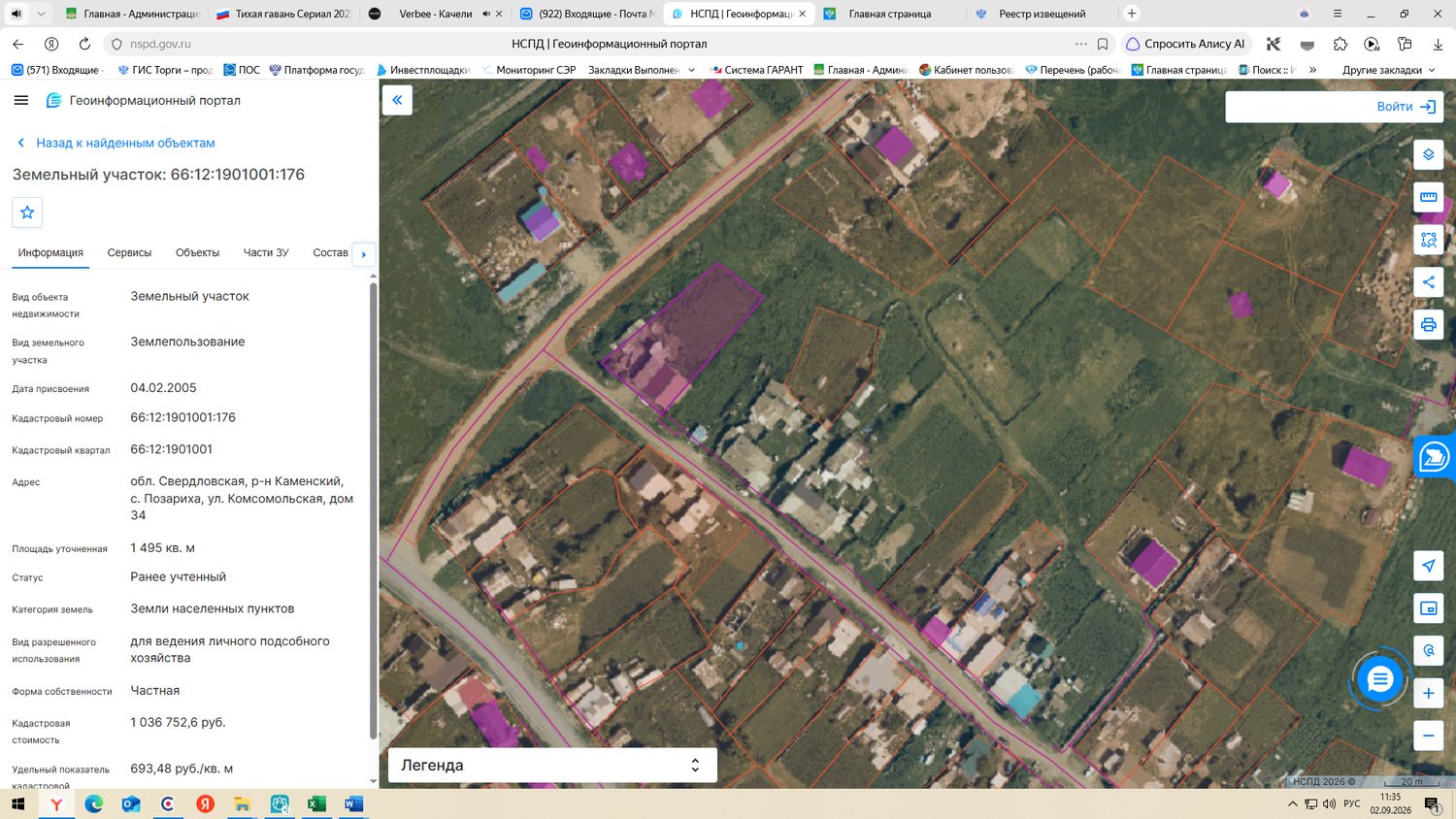Go back via Назад к найденным объектам
Image resolution: width=1456 pixels, height=819 pixels.
(x=116, y=143)
